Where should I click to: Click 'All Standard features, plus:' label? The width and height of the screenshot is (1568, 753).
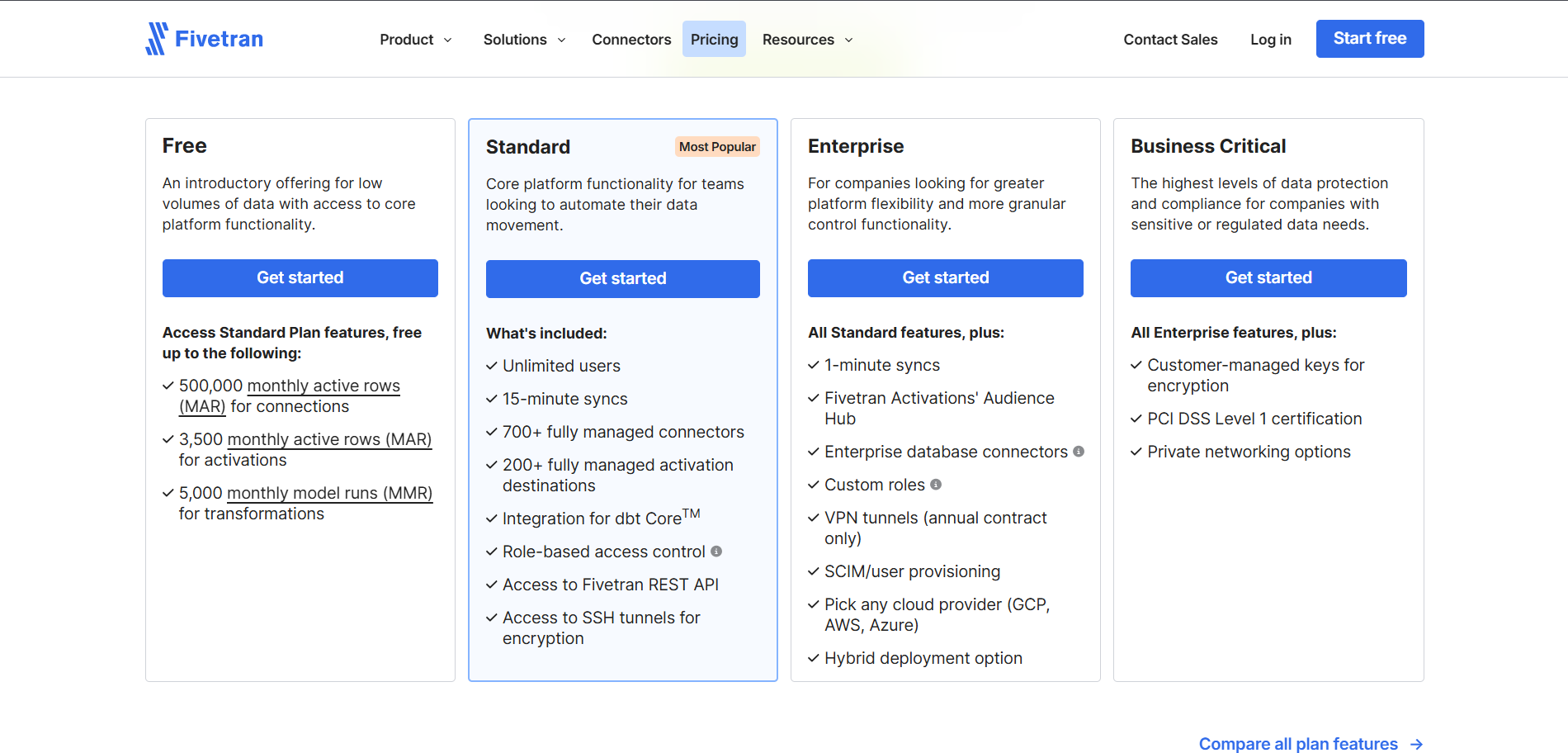[x=906, y=333]
